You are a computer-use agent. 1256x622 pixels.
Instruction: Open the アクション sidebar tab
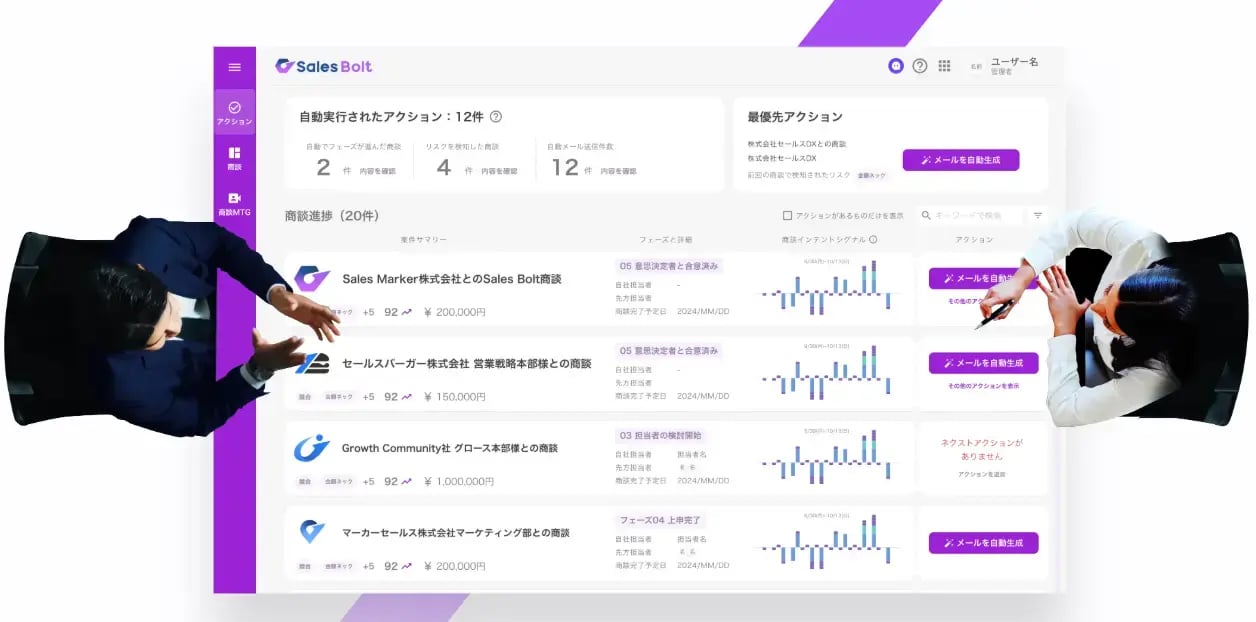point(235,112)
